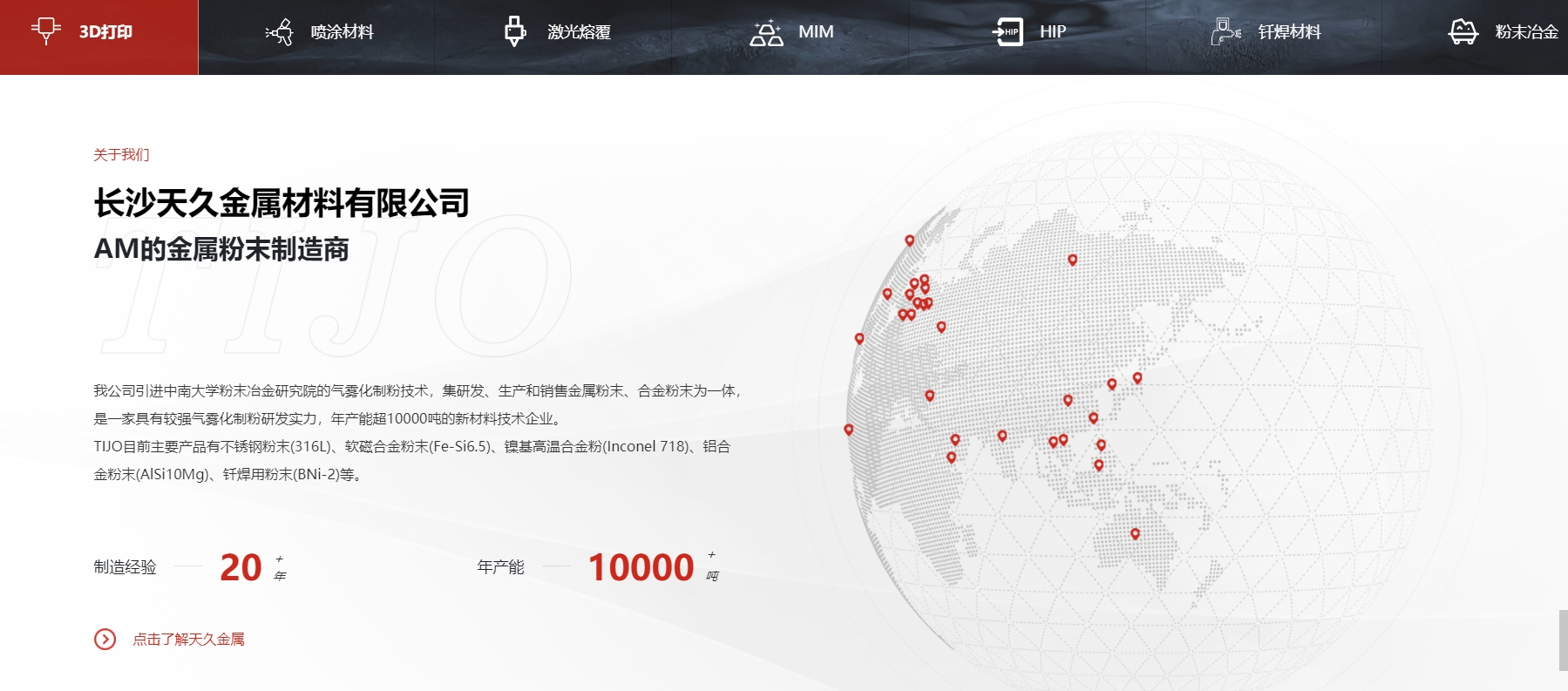1568x691 pixels.
Task: Click the AM的金属粉末制造商 subtitle
Action: pyautogui.click(x=221, y=249)
